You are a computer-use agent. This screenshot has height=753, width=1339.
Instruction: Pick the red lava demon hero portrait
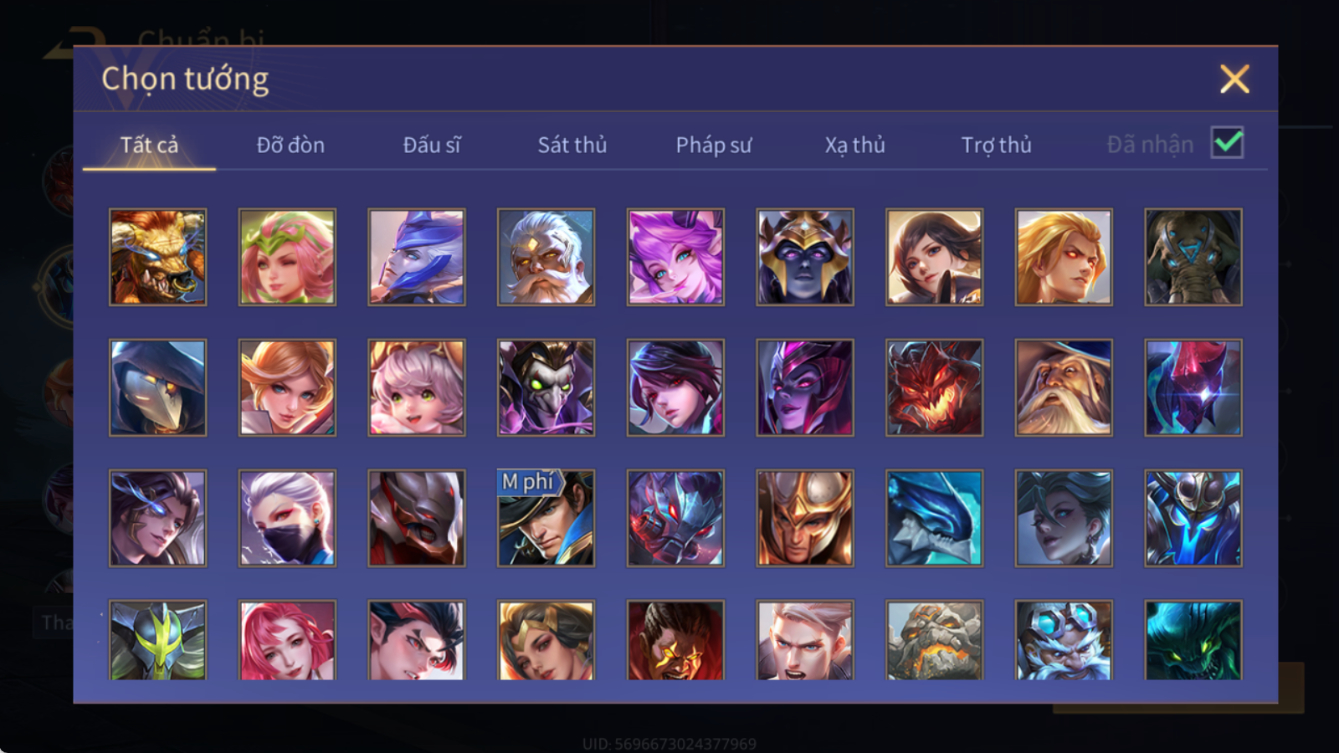tap(934, 388)
